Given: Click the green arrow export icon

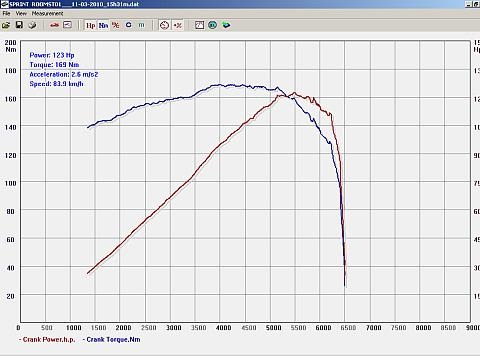Looking at the screenshot, I should coord(226,25).
